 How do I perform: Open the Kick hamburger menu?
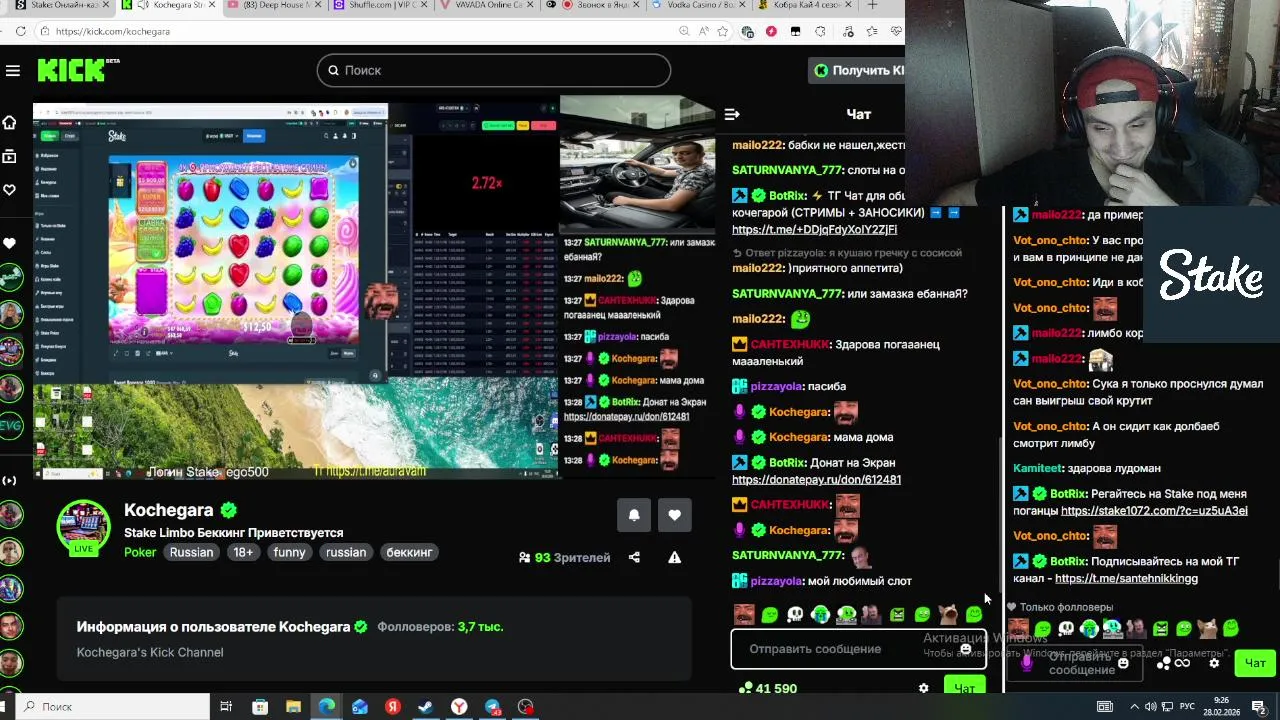[12, 70]
